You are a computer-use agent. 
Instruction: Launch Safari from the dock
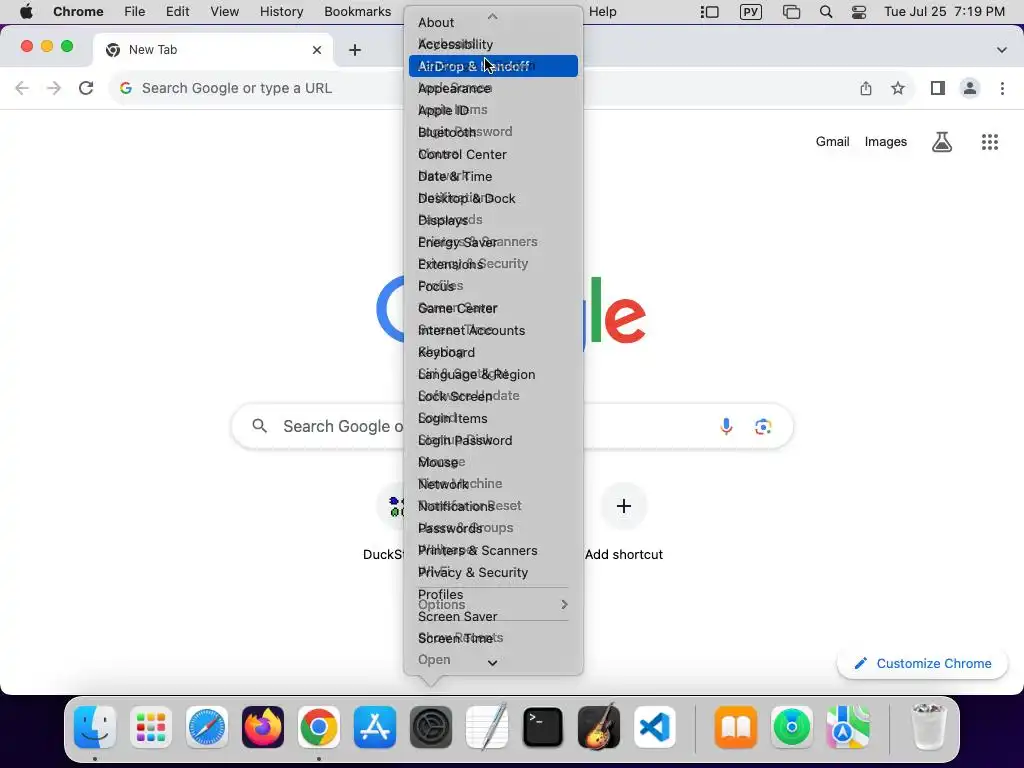[x=207, y=727]
